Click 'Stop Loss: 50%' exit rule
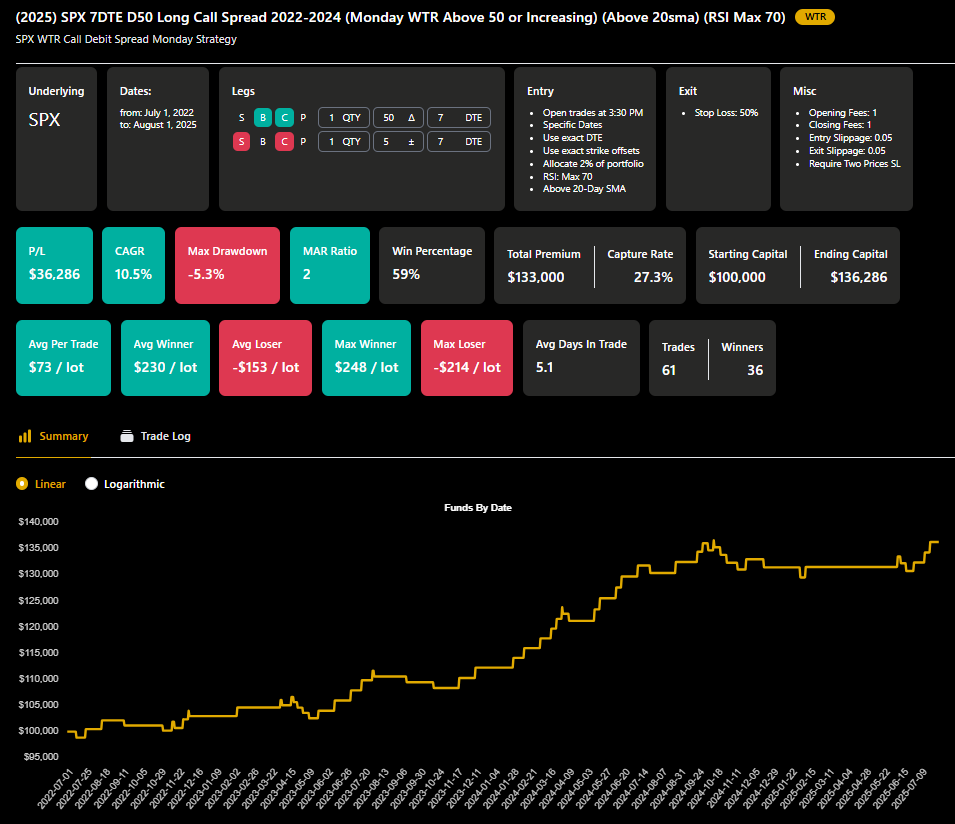The height and width of the screenshot is (824, 955). click(x=726, y=113)
